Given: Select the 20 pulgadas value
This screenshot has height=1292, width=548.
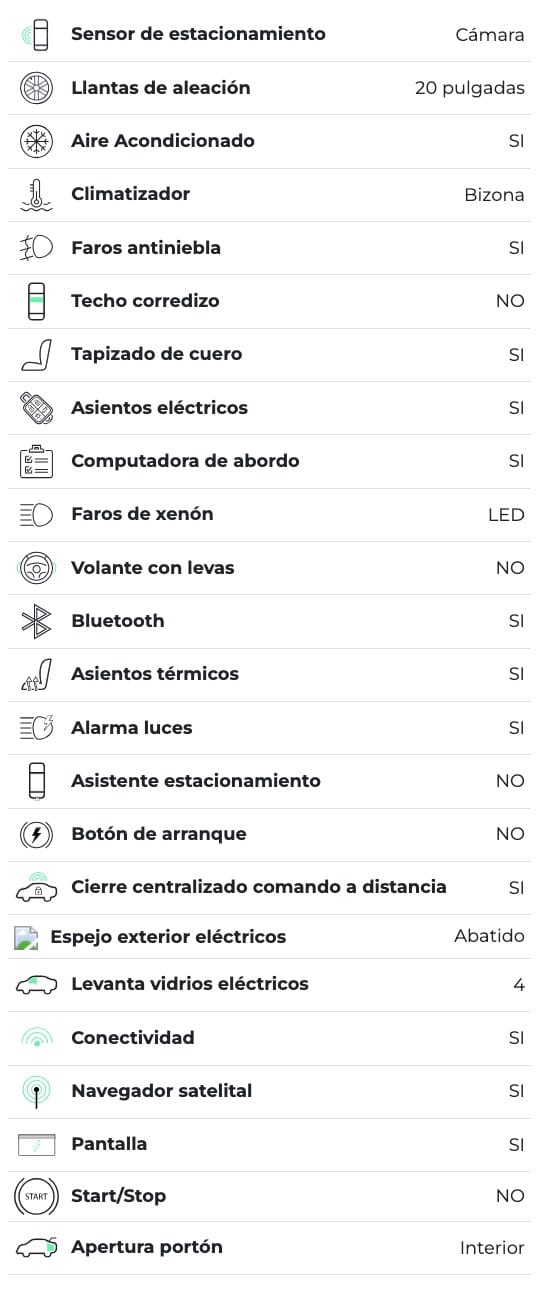Looking at the screenshot, I should (470, 88).
